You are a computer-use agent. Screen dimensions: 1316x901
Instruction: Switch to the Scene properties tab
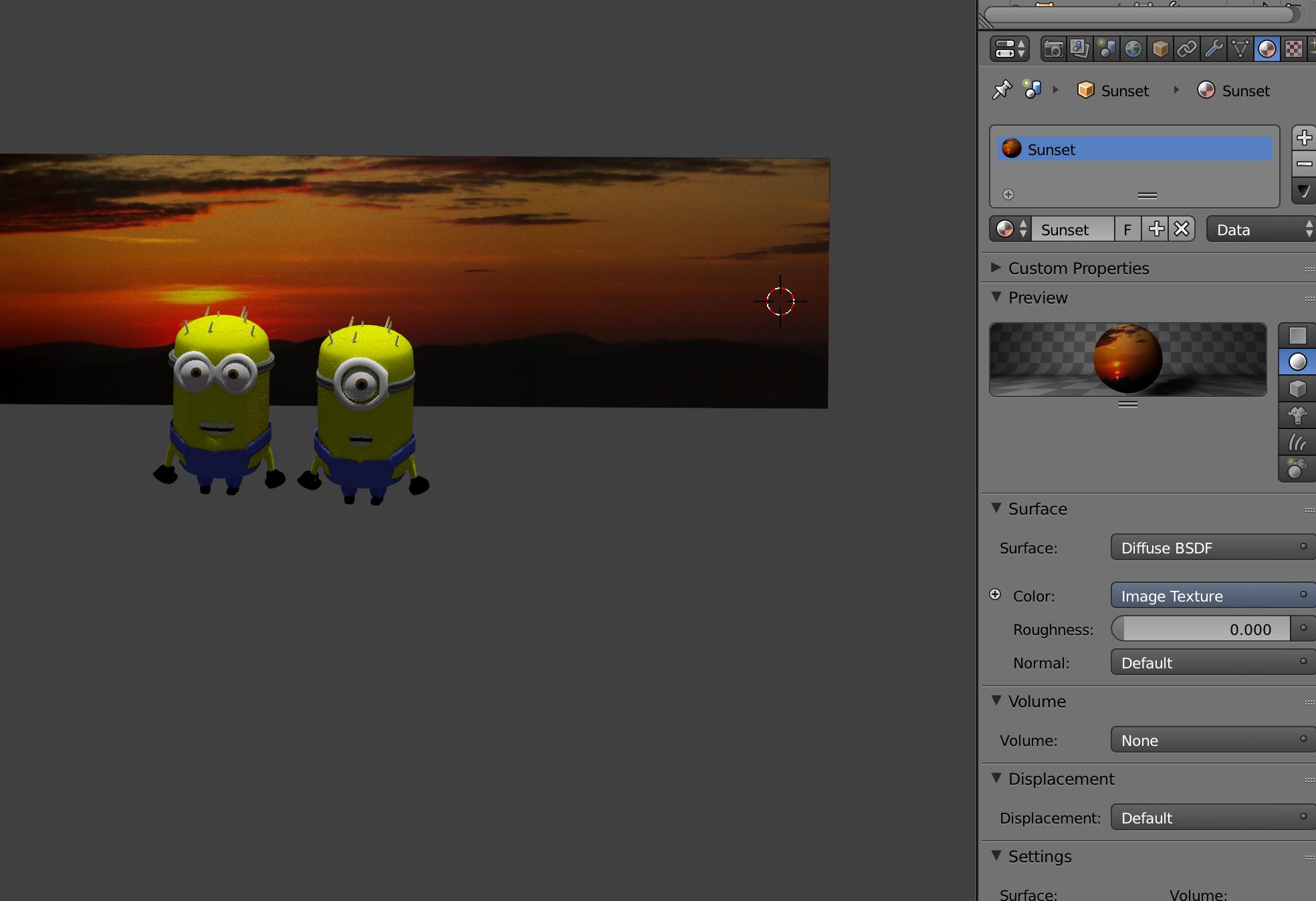click(1107, 49)
